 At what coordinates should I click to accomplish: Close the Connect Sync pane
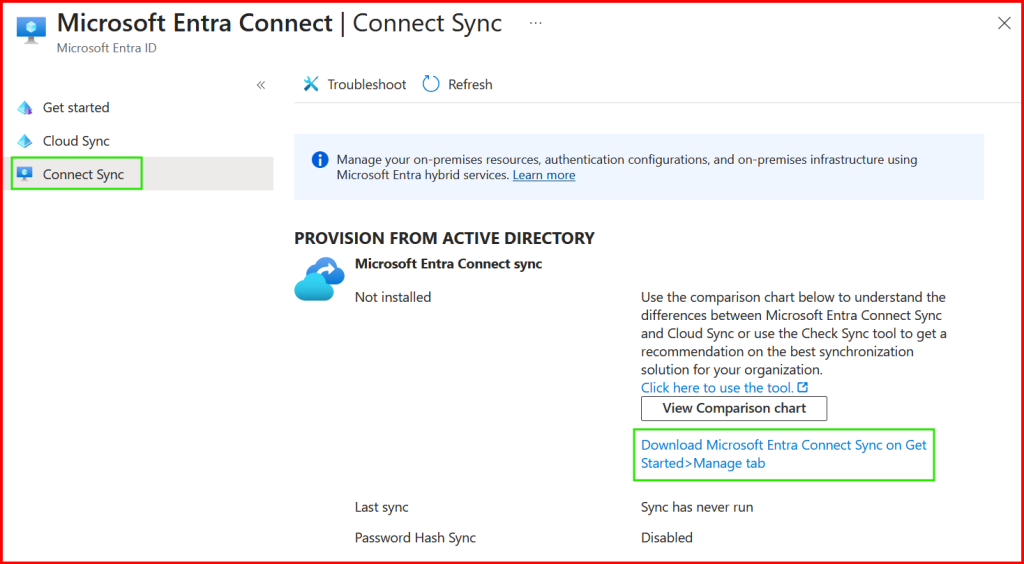[1004, 24]
